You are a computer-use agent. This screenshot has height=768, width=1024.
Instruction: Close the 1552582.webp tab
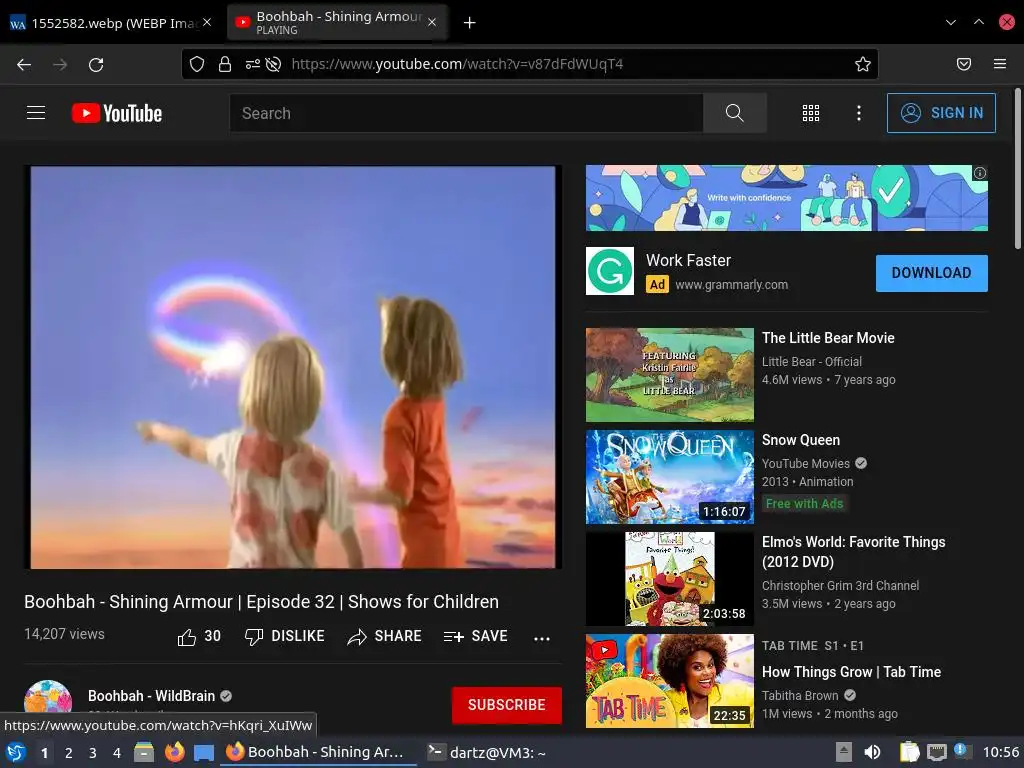(x=207, y=22)
